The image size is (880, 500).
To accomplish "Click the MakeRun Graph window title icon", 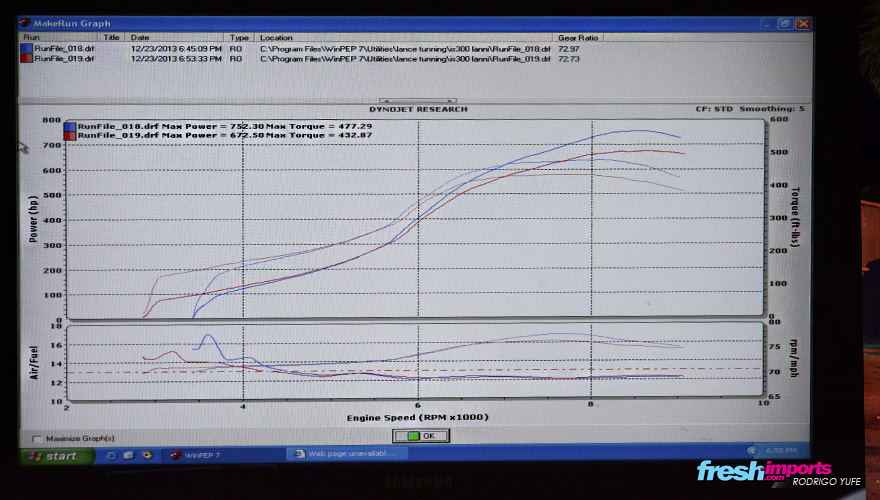I will click(x=27, y=23).
